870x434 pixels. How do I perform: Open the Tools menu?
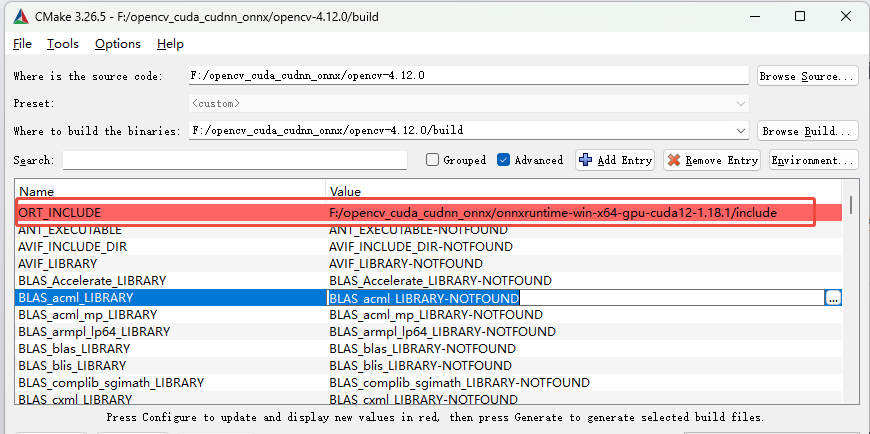tap(62, 44)
